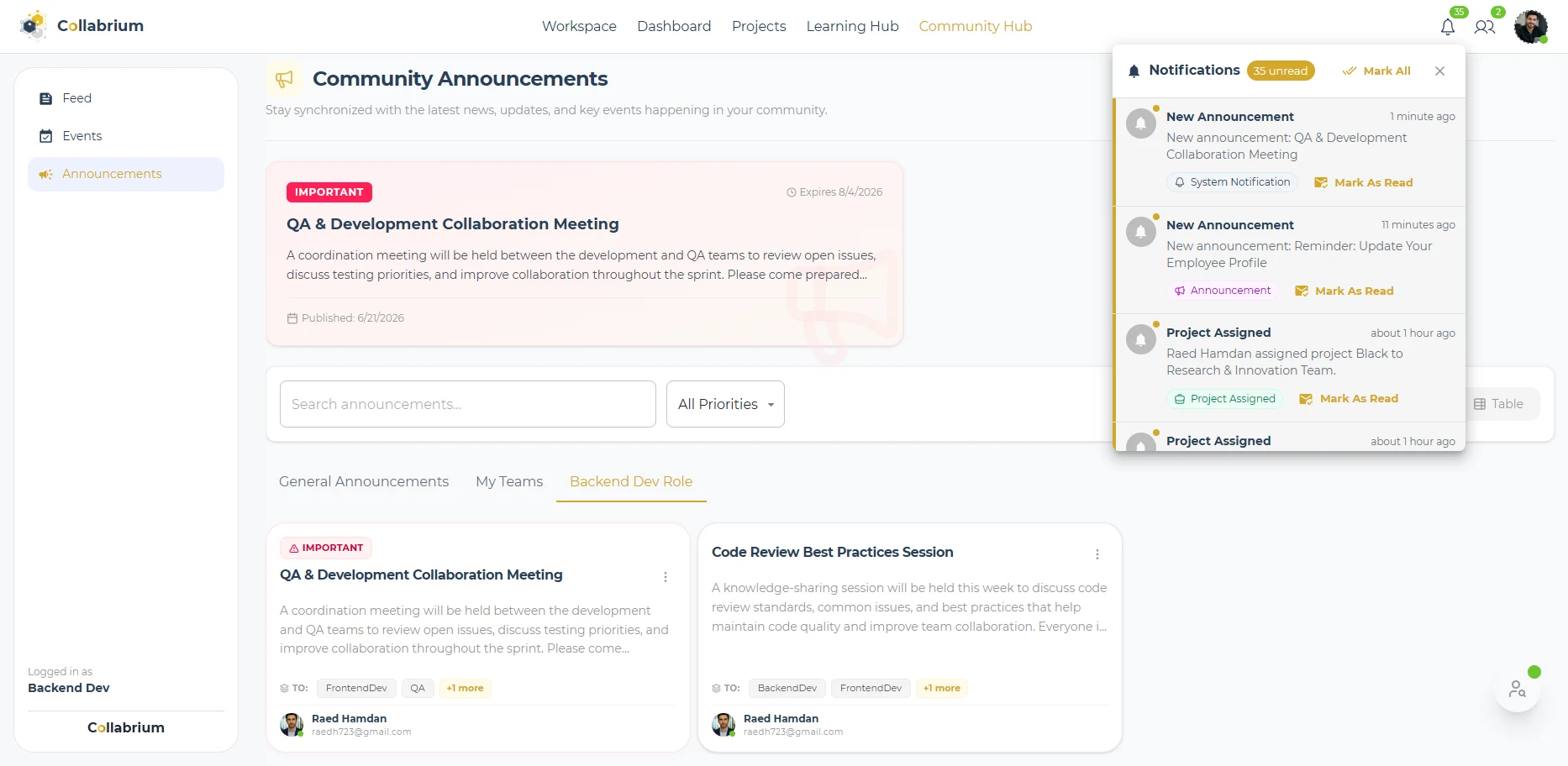Open options menu on QA & Development card
Screen dimensions: 1568x766
point(666,577)
